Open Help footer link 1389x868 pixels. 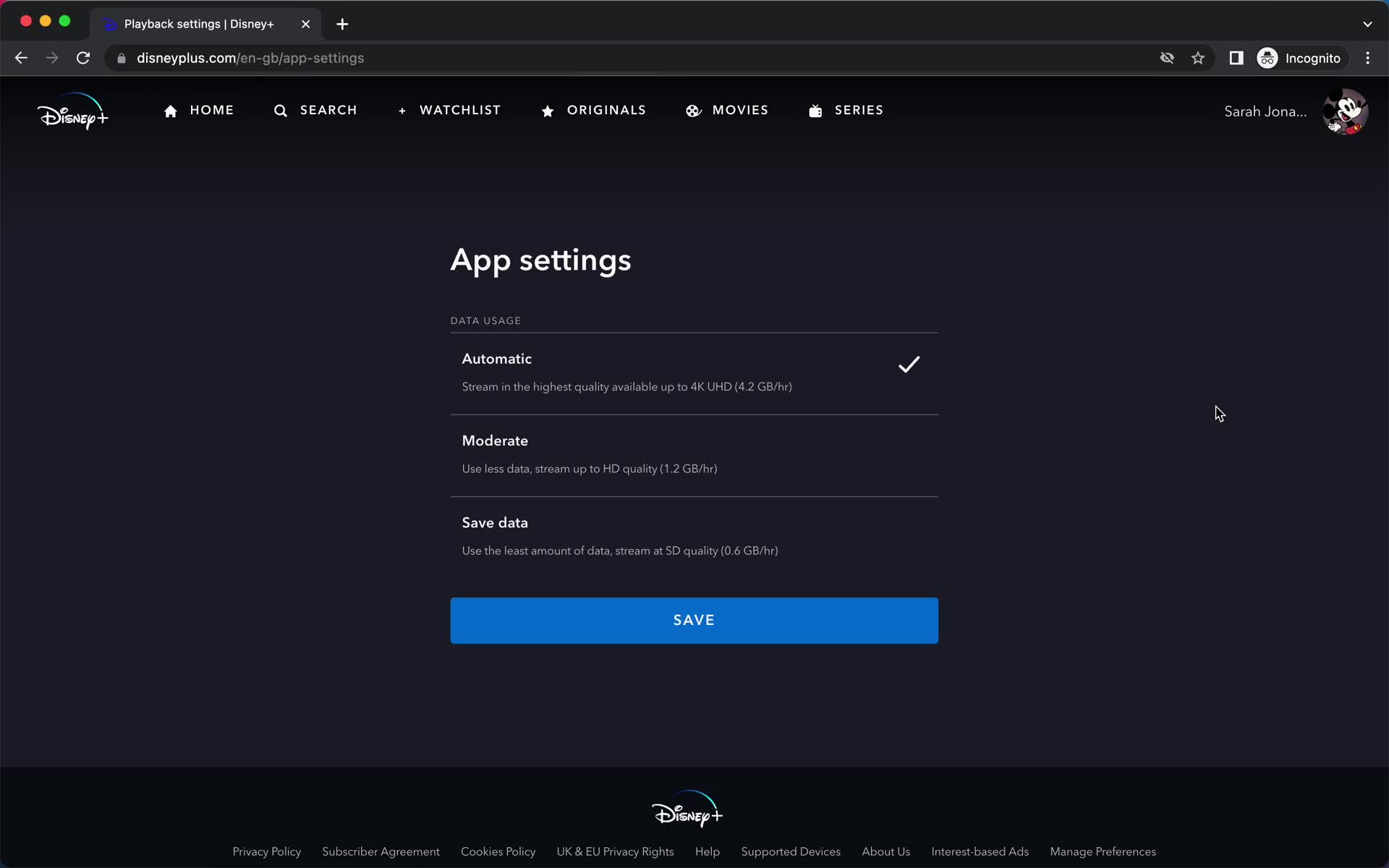(707, 851)
